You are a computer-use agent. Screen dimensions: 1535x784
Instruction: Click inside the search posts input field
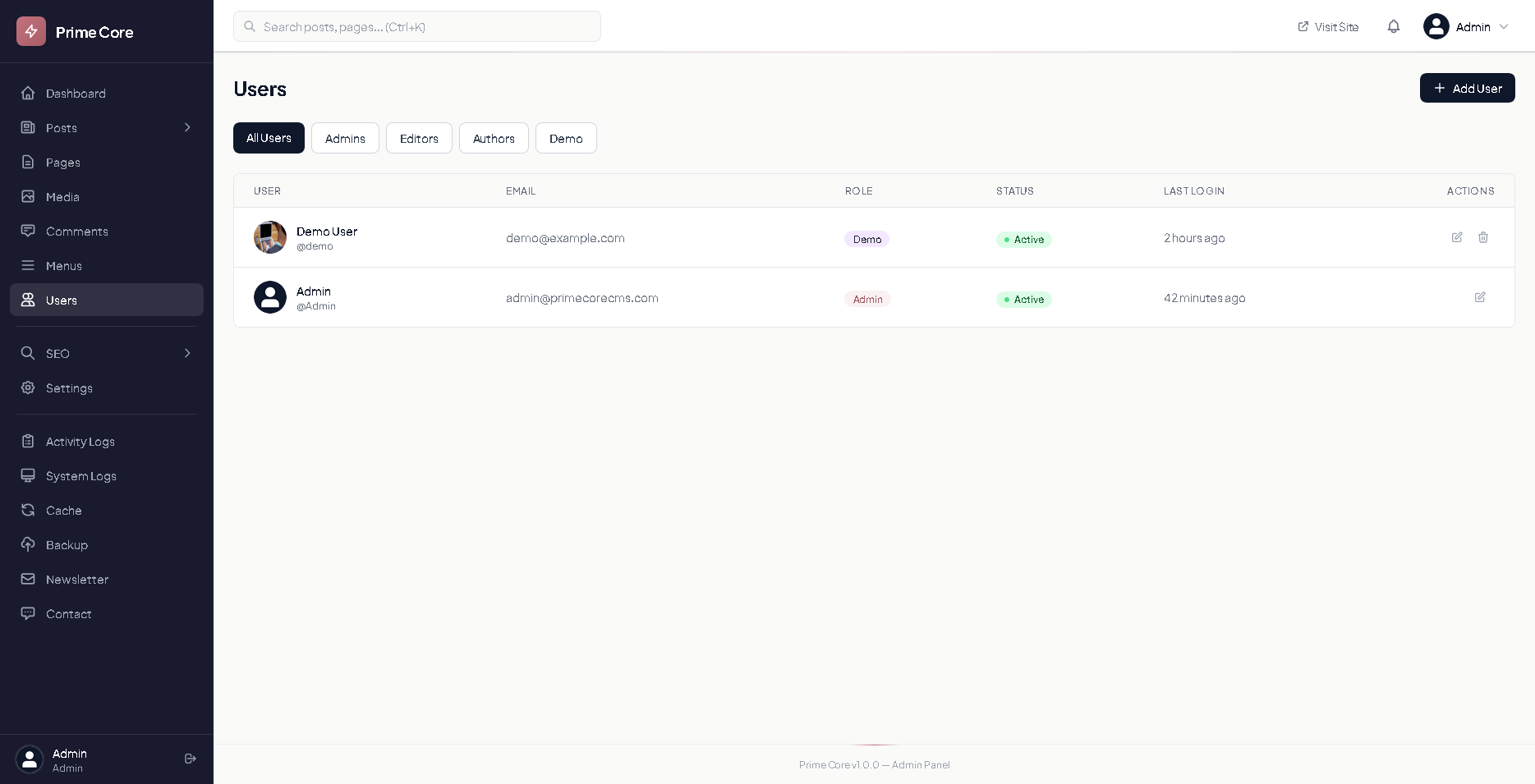(416, 26)
